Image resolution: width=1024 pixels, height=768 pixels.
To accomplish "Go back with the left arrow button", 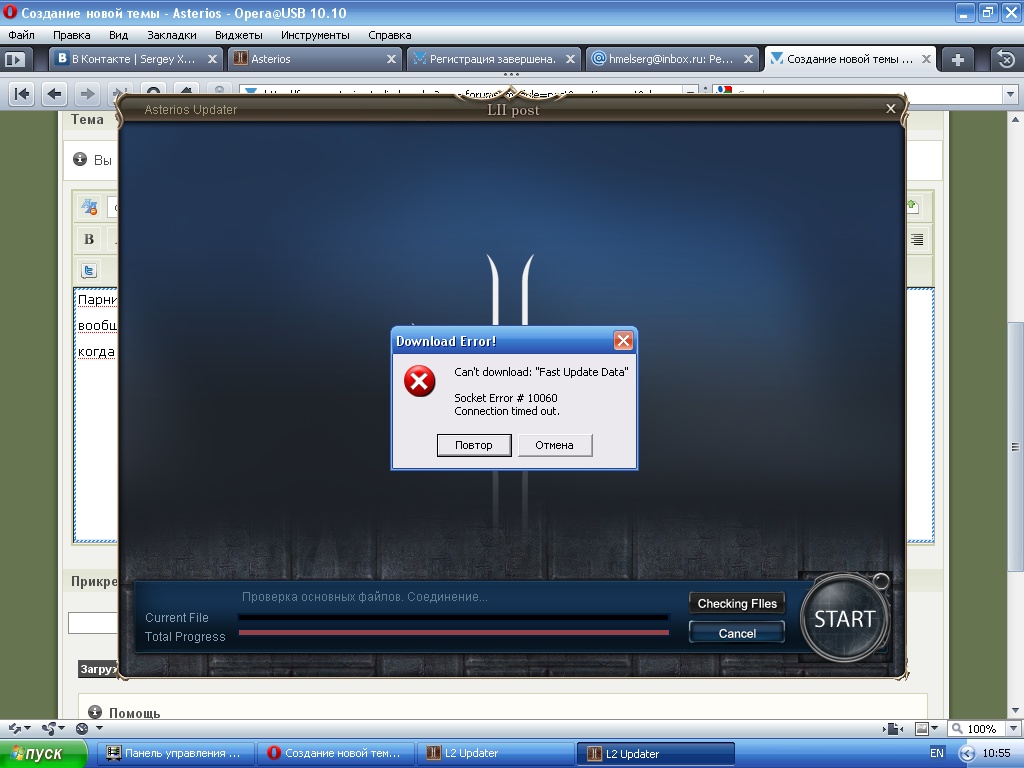I will 55,94.
